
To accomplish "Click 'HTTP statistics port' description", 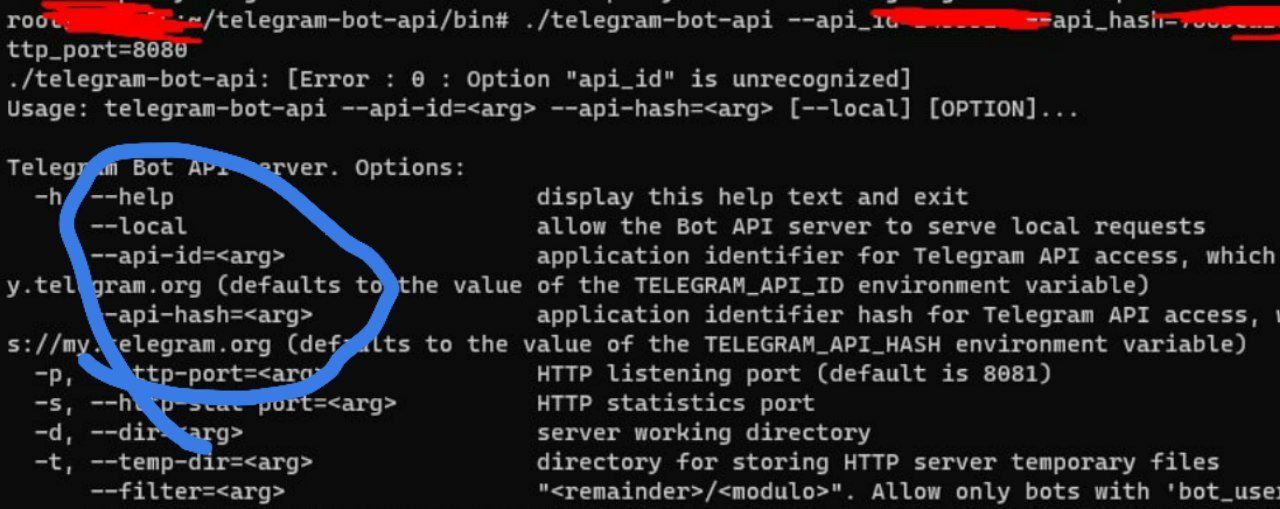I will (x=675, y=404).
